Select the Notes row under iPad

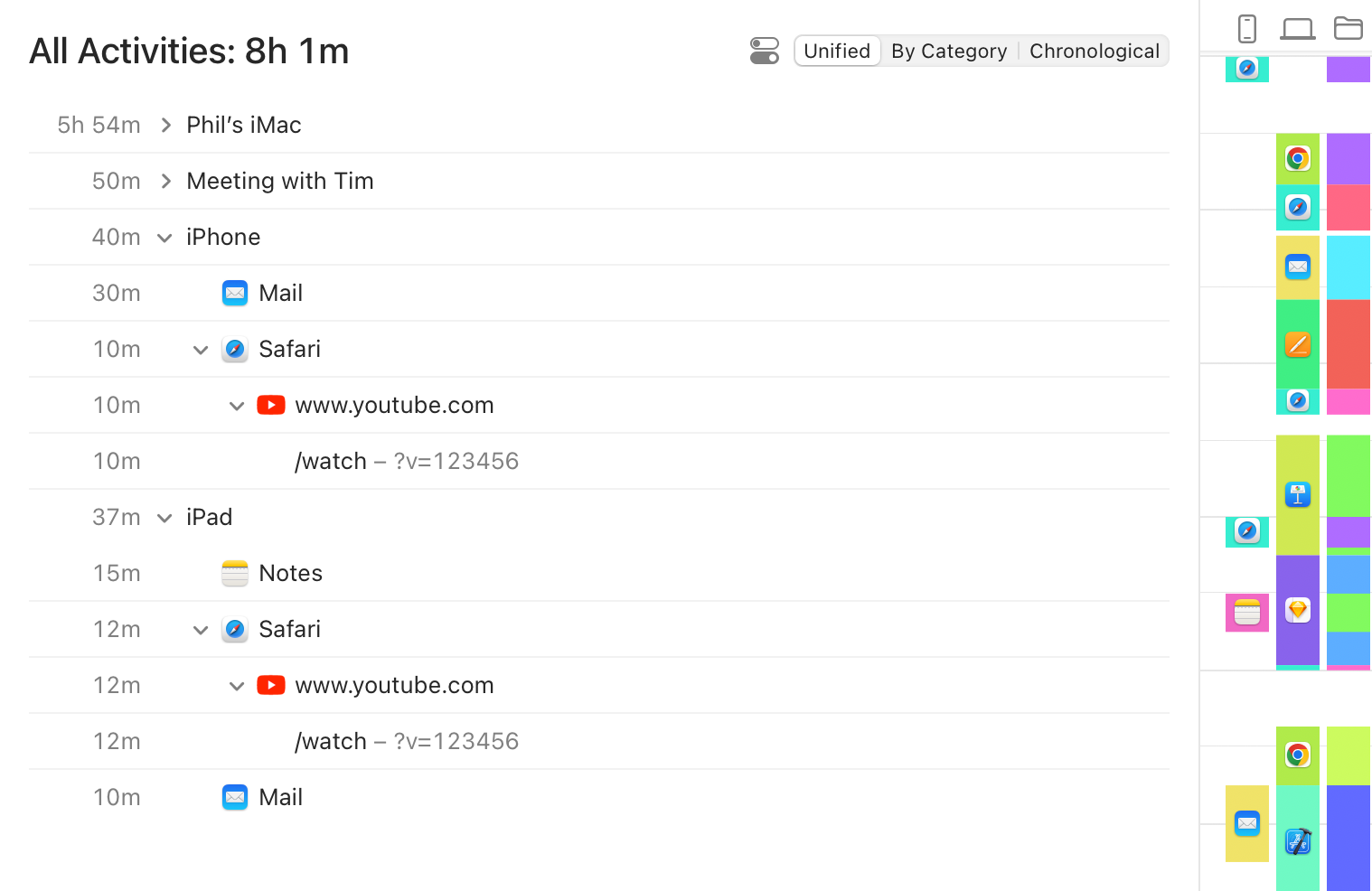pos(290,574)
